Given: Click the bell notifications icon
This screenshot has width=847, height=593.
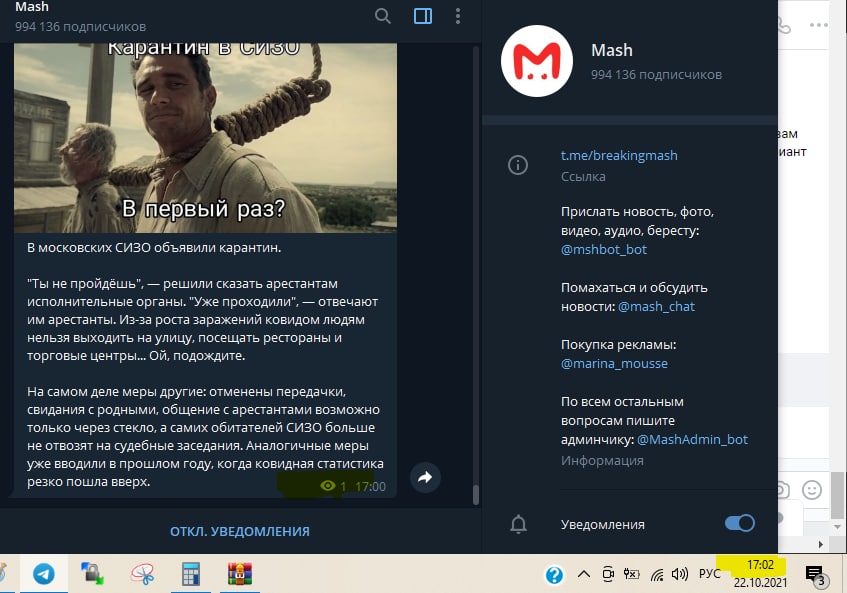Looking at the screenshot, I should tap(518, 524).
